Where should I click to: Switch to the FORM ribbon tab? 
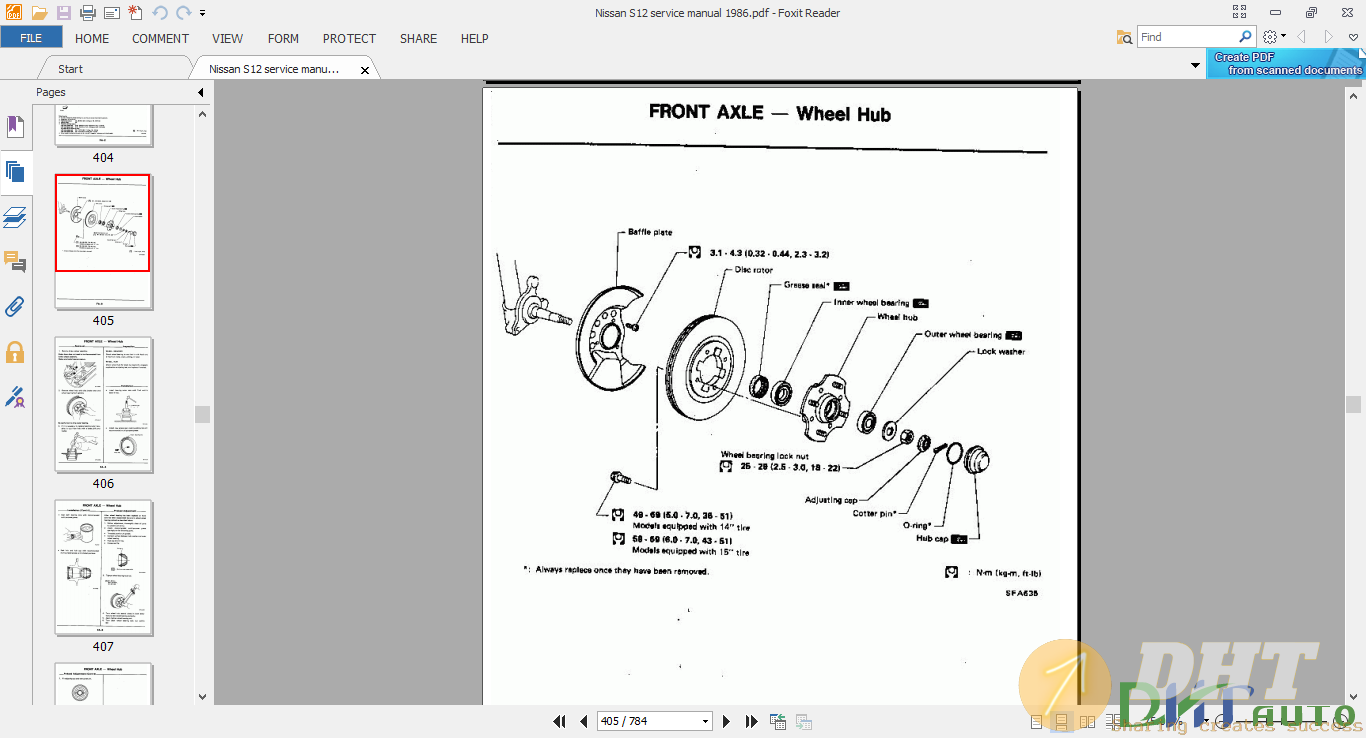tap(283, 38)
